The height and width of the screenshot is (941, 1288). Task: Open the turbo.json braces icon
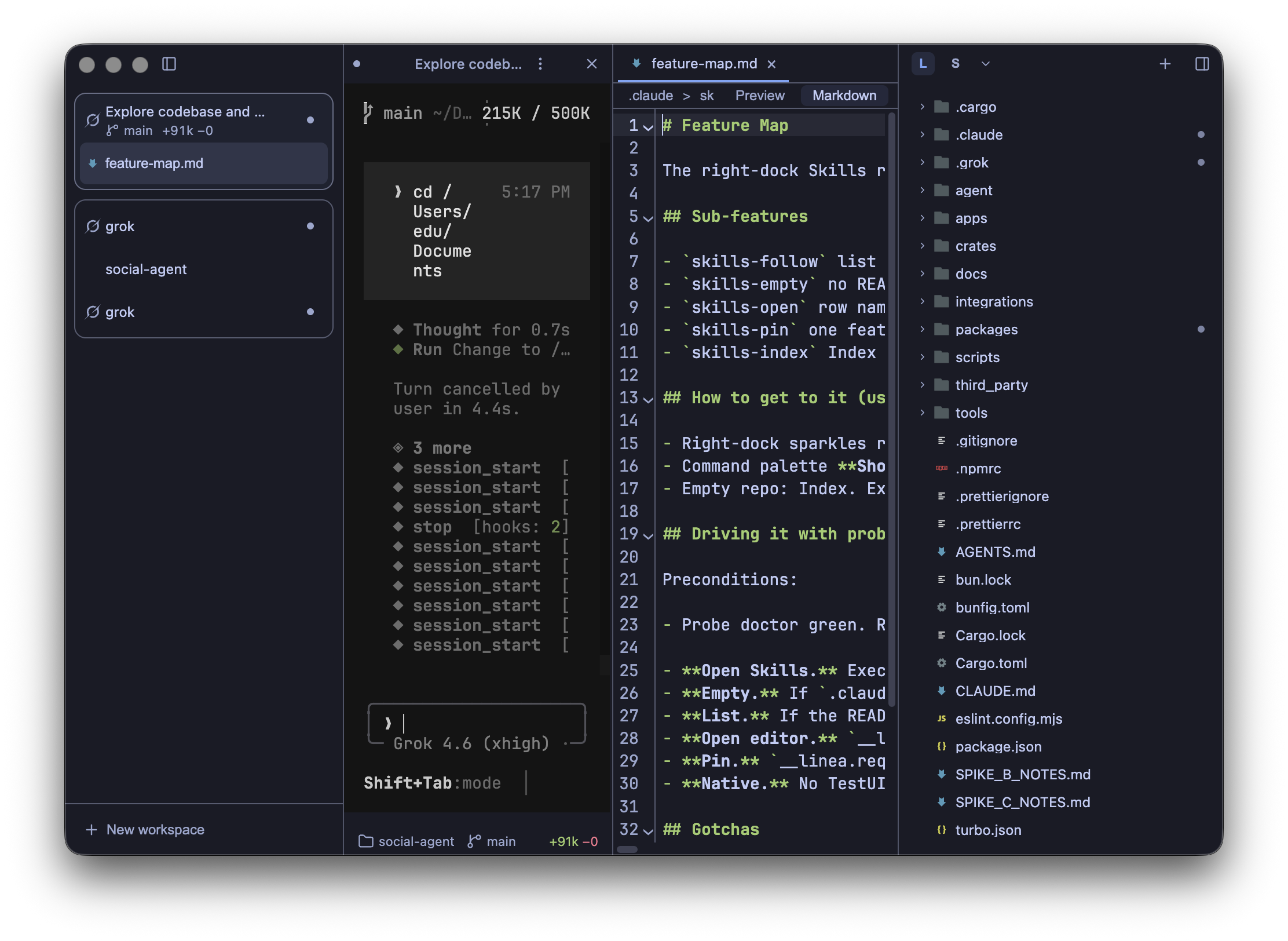(942, 830)
